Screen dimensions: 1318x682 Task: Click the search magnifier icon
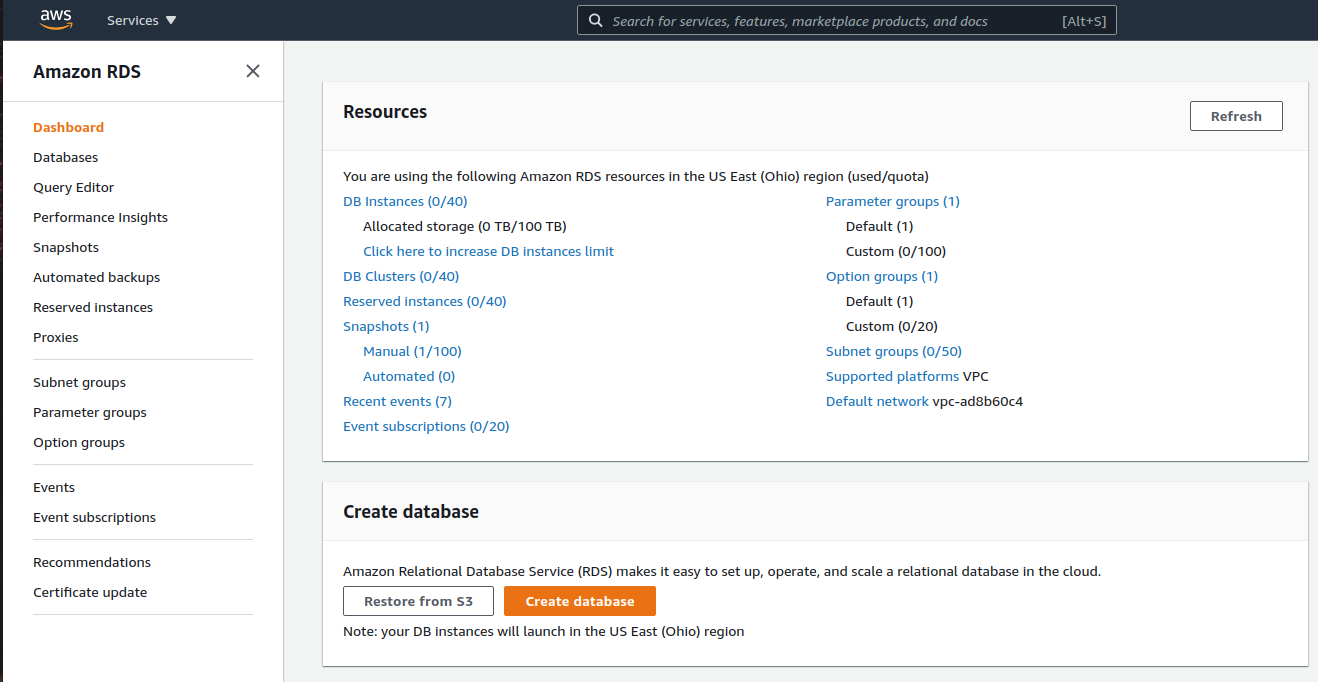point(595,20)
